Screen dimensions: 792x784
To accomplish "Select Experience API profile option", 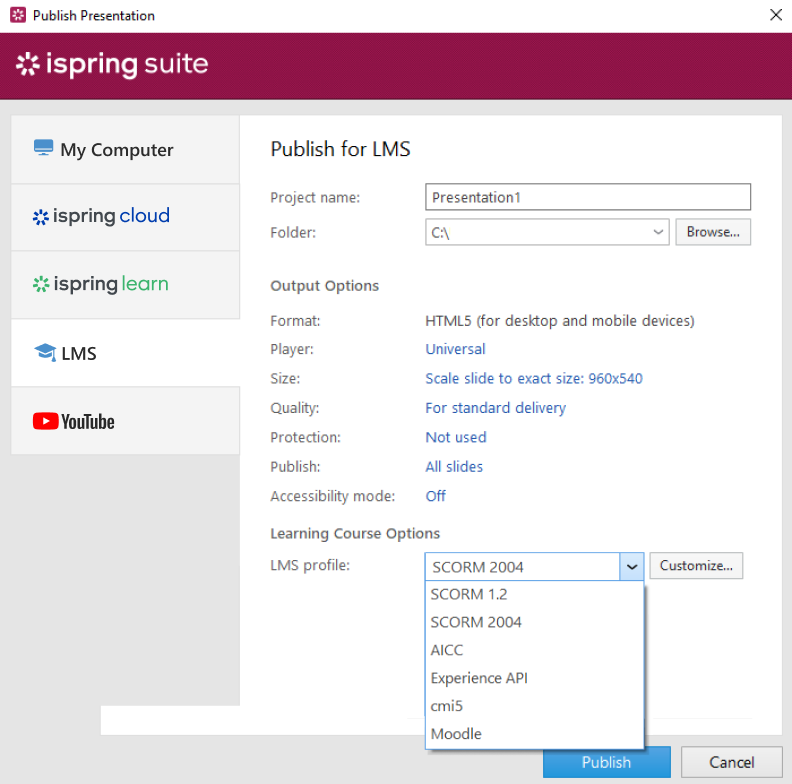I will 534,678.
